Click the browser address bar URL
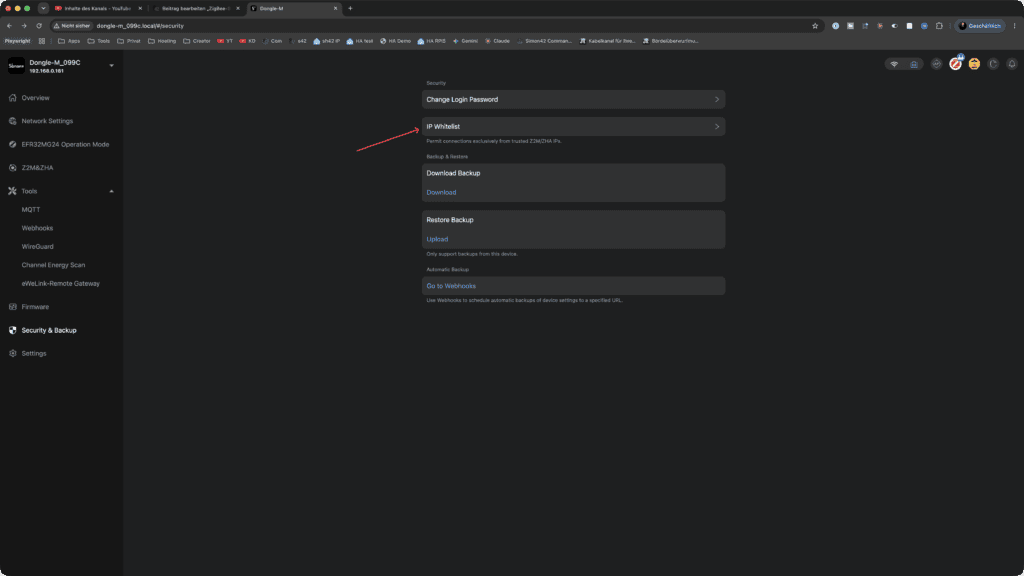Screen dimensions: 1024x576 [140, 26]
